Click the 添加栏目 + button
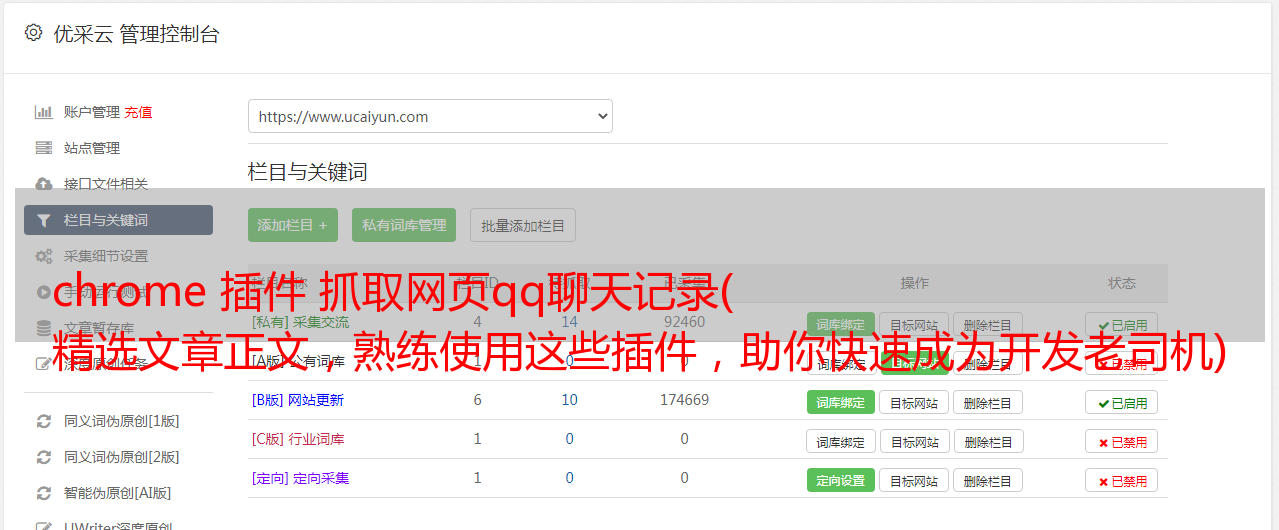Image resolution: width=1279 pixels, height=530 pixels. 293,225
